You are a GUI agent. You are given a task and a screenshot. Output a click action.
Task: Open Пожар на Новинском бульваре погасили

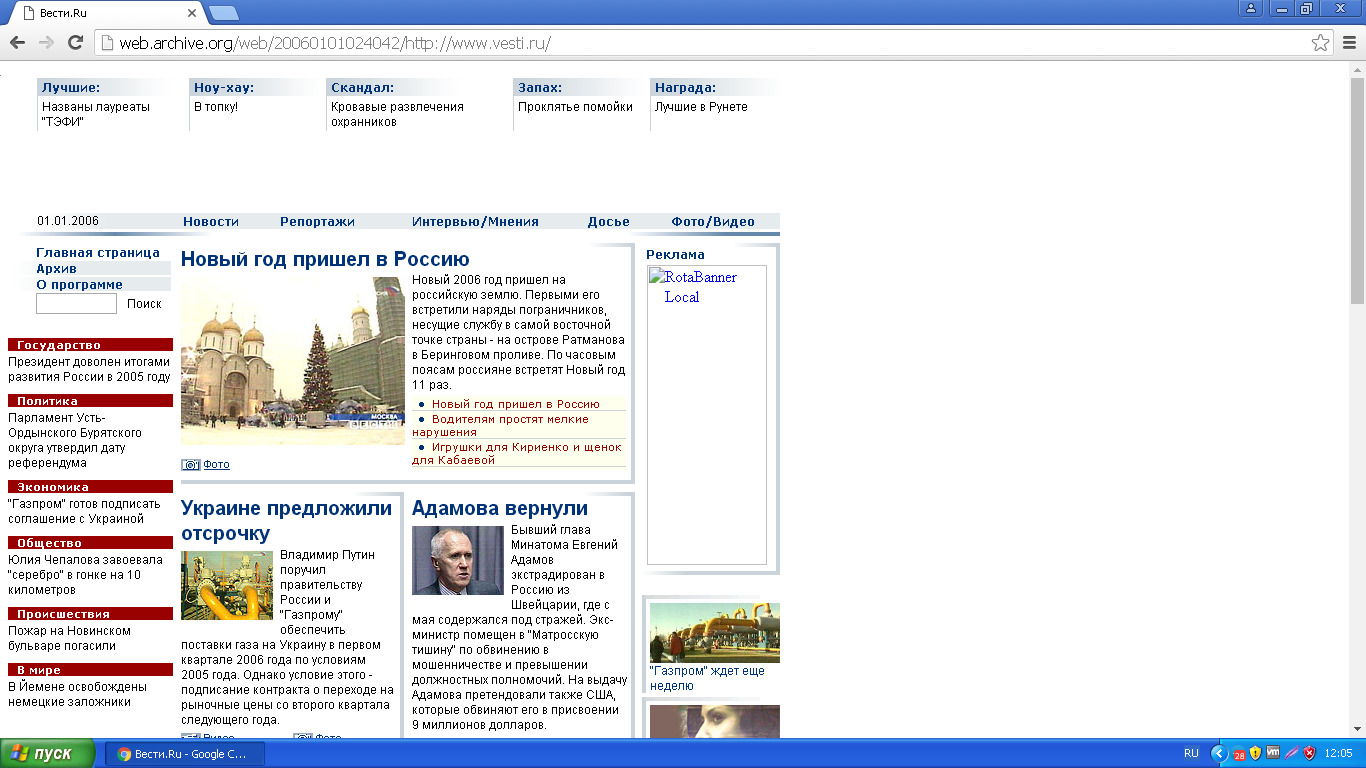(69, 638)
